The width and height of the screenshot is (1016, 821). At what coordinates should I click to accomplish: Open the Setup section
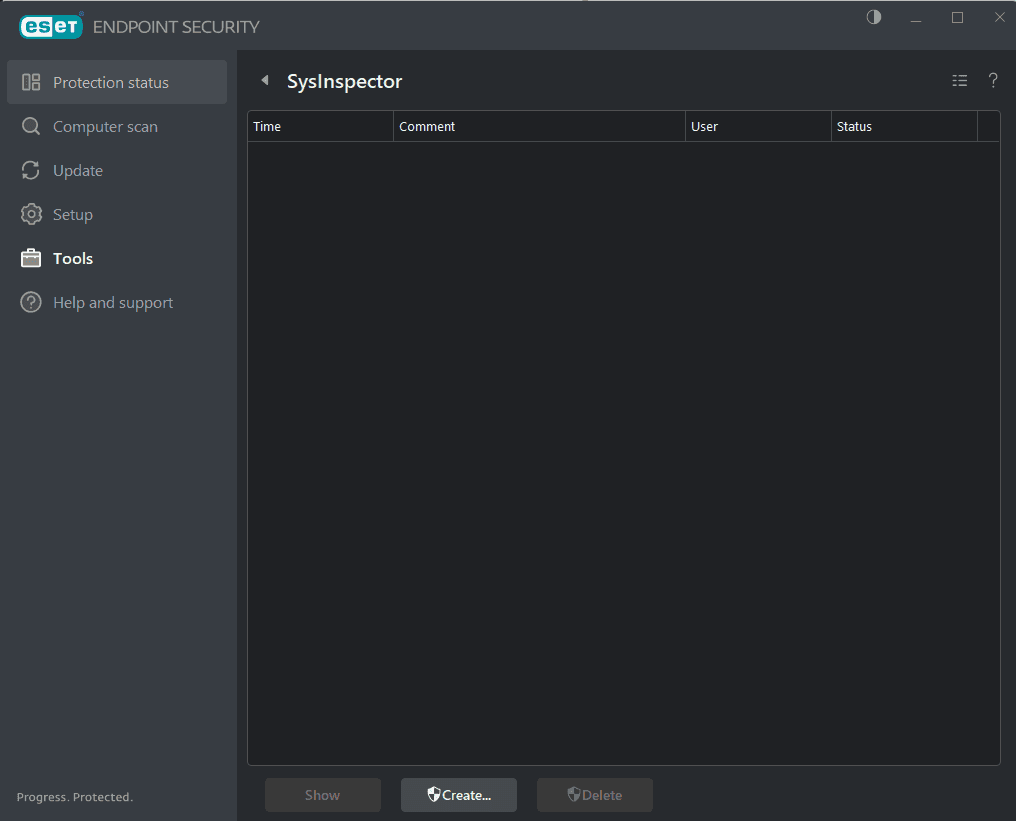(x=117, y=214)
